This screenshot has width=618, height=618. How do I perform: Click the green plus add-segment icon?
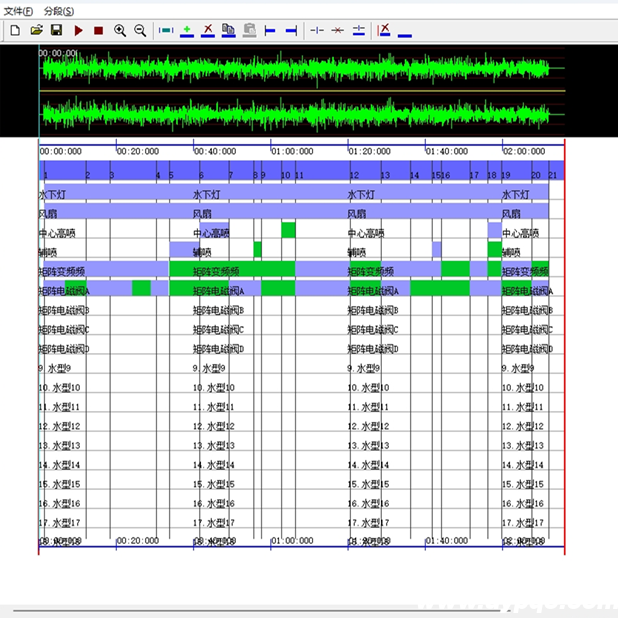(187, 31)
